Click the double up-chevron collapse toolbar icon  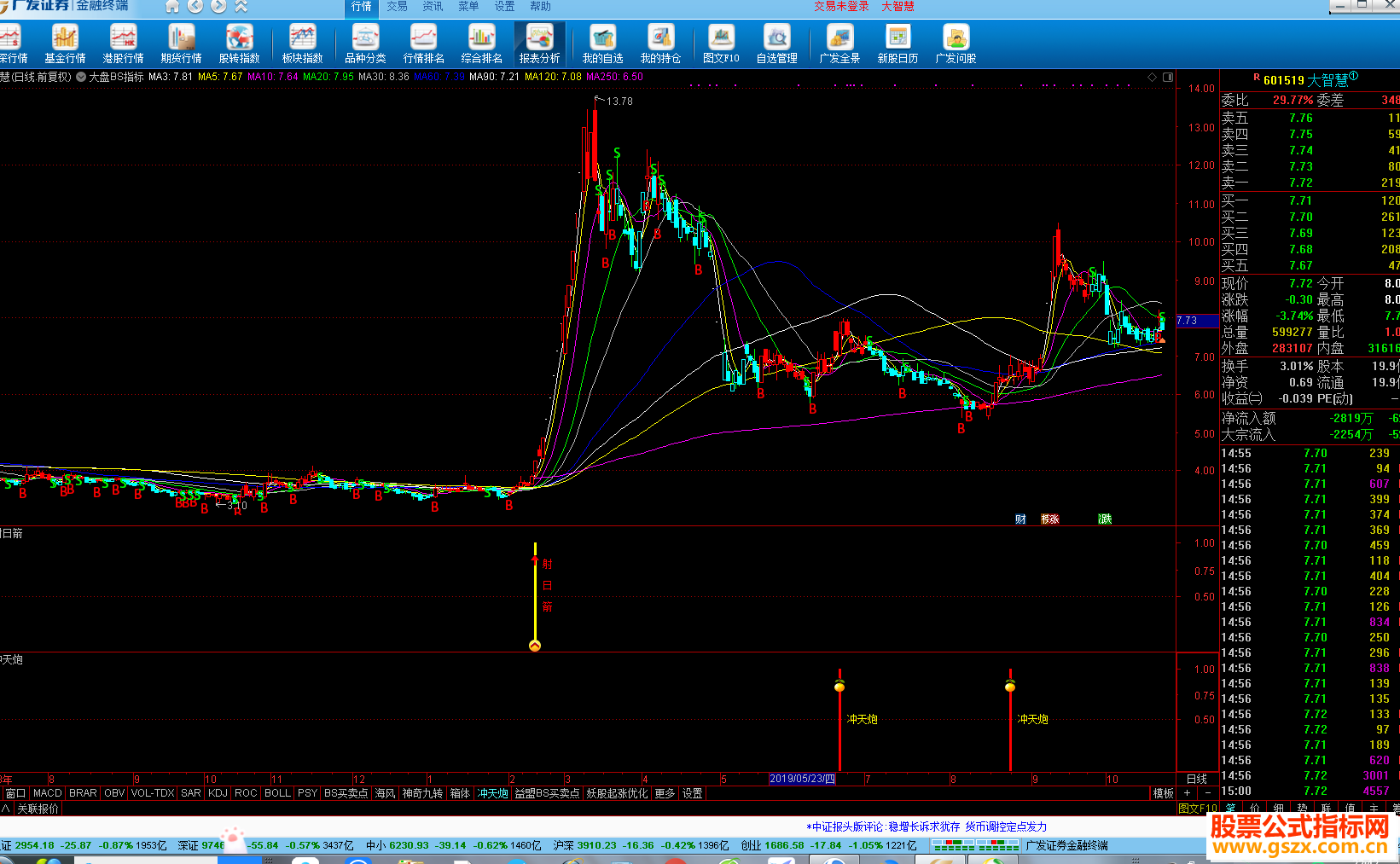(x=241, y=7)
